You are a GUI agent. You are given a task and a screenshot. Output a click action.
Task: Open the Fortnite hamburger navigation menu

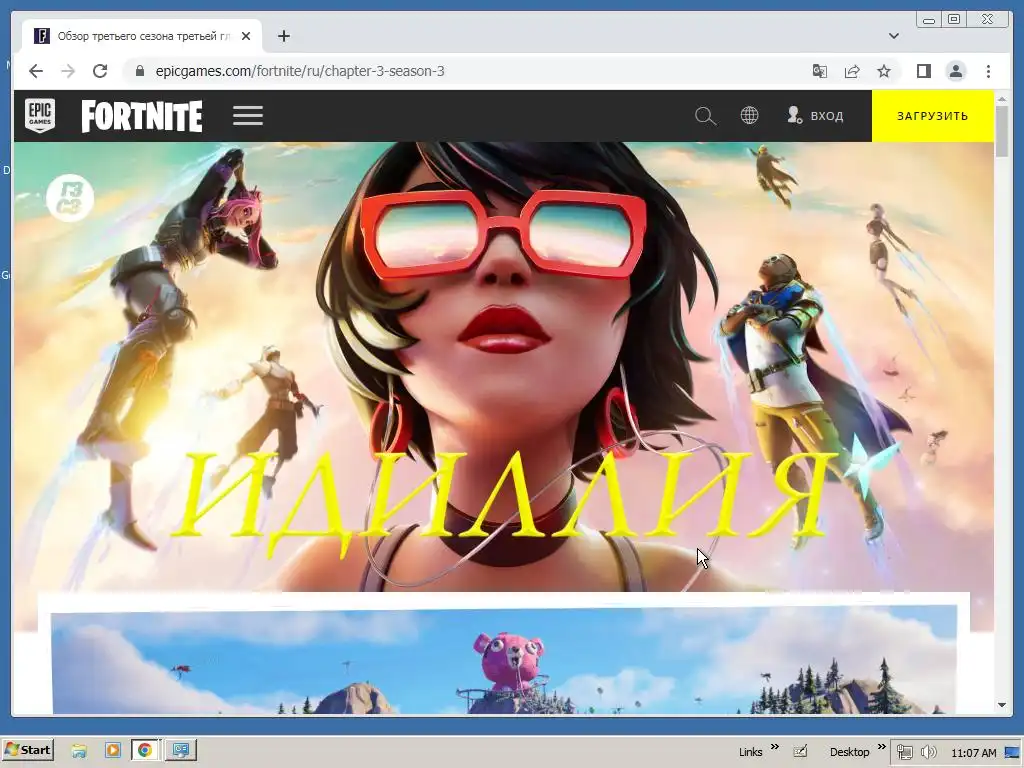(248, 116)
